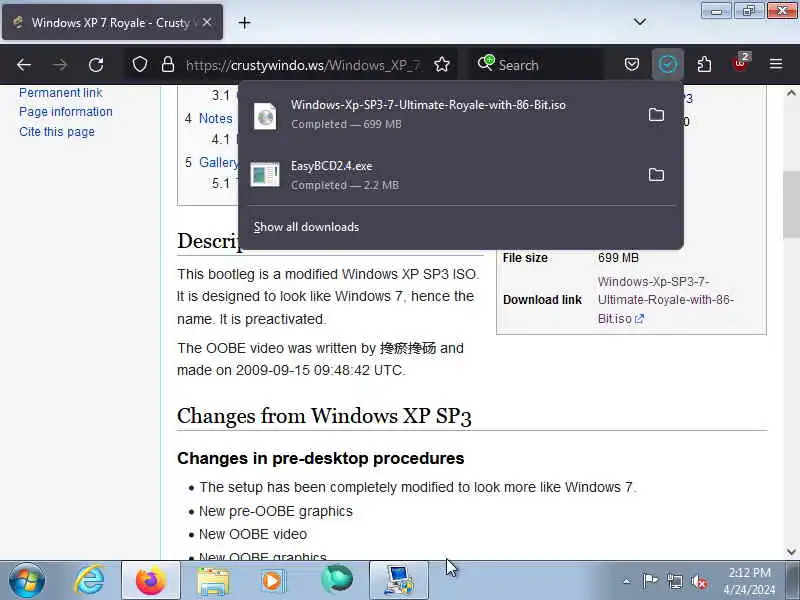Click the 'New pre-OOBE graphics' bullet
800x600 pixels.
(276, 511)
